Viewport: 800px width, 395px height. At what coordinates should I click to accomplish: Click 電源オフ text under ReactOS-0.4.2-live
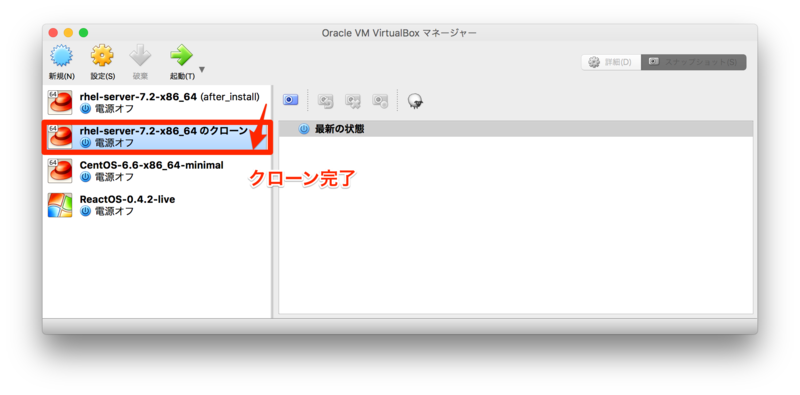pos(114,211)
